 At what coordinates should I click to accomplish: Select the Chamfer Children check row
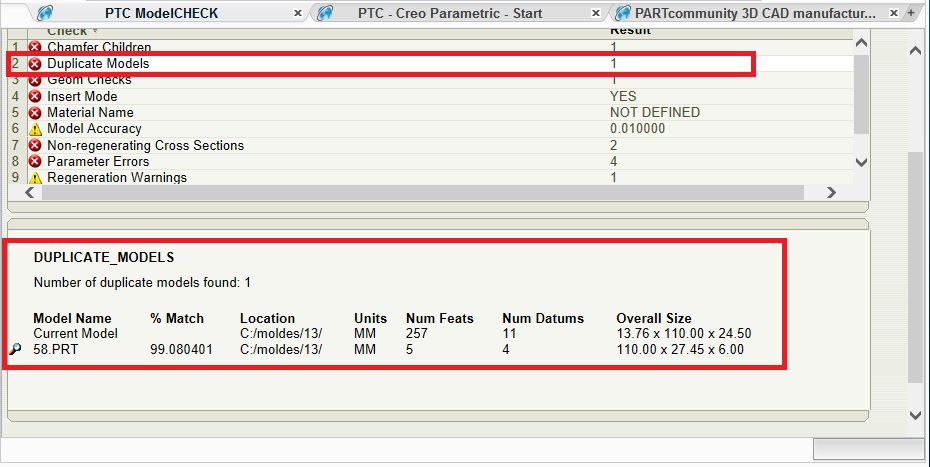tap(431, 47)
